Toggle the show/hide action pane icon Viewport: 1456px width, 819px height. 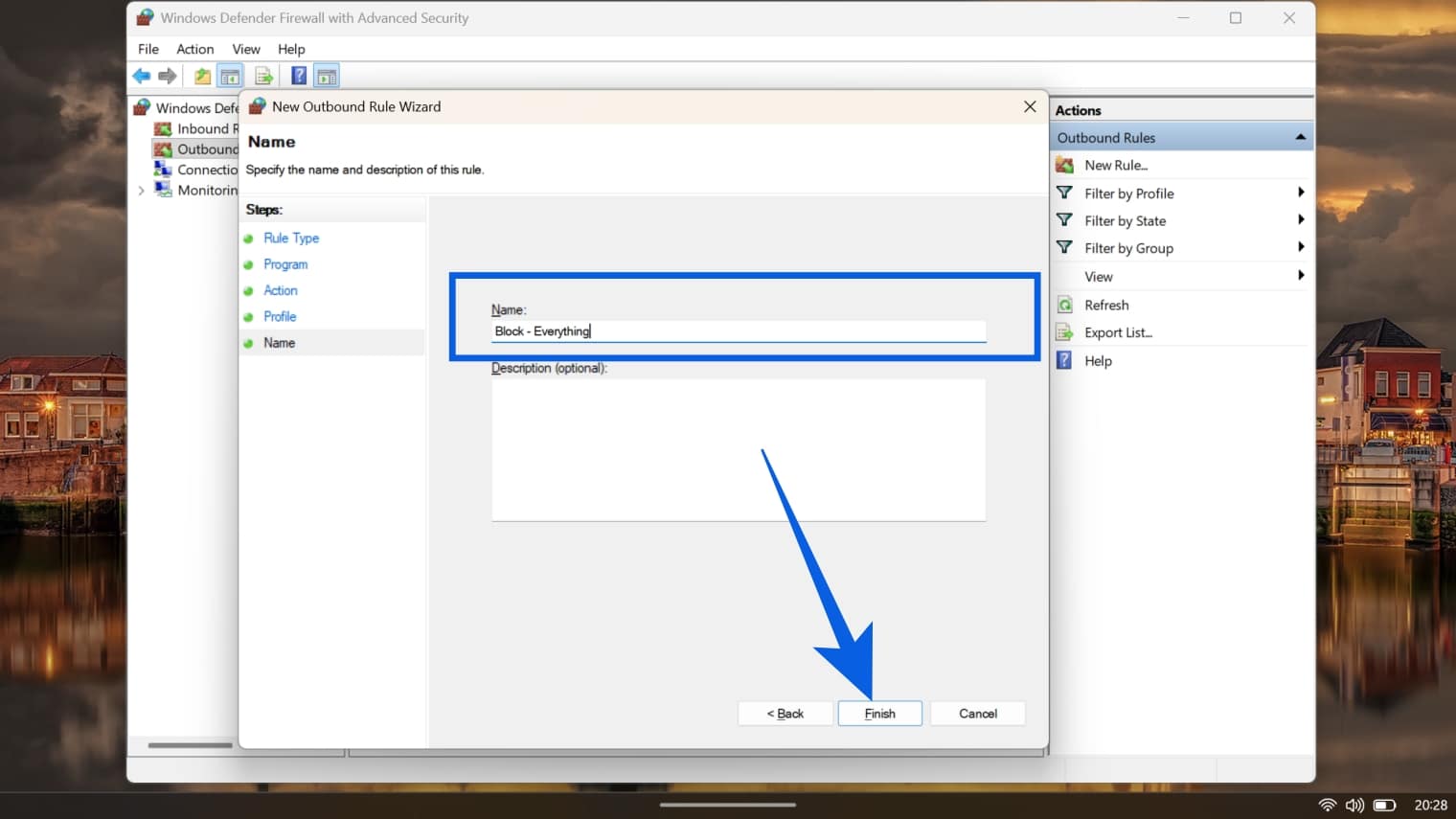(x=327, y=76)
